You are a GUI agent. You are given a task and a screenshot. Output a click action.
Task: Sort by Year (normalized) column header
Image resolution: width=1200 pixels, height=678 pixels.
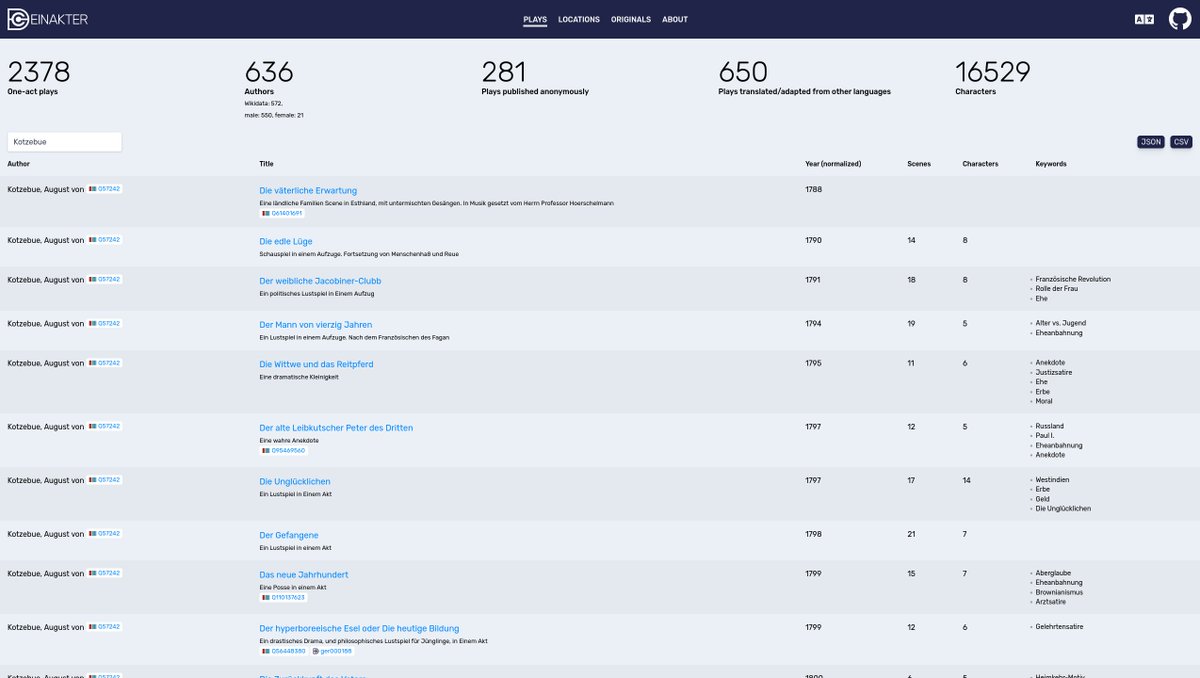[833, 164]
